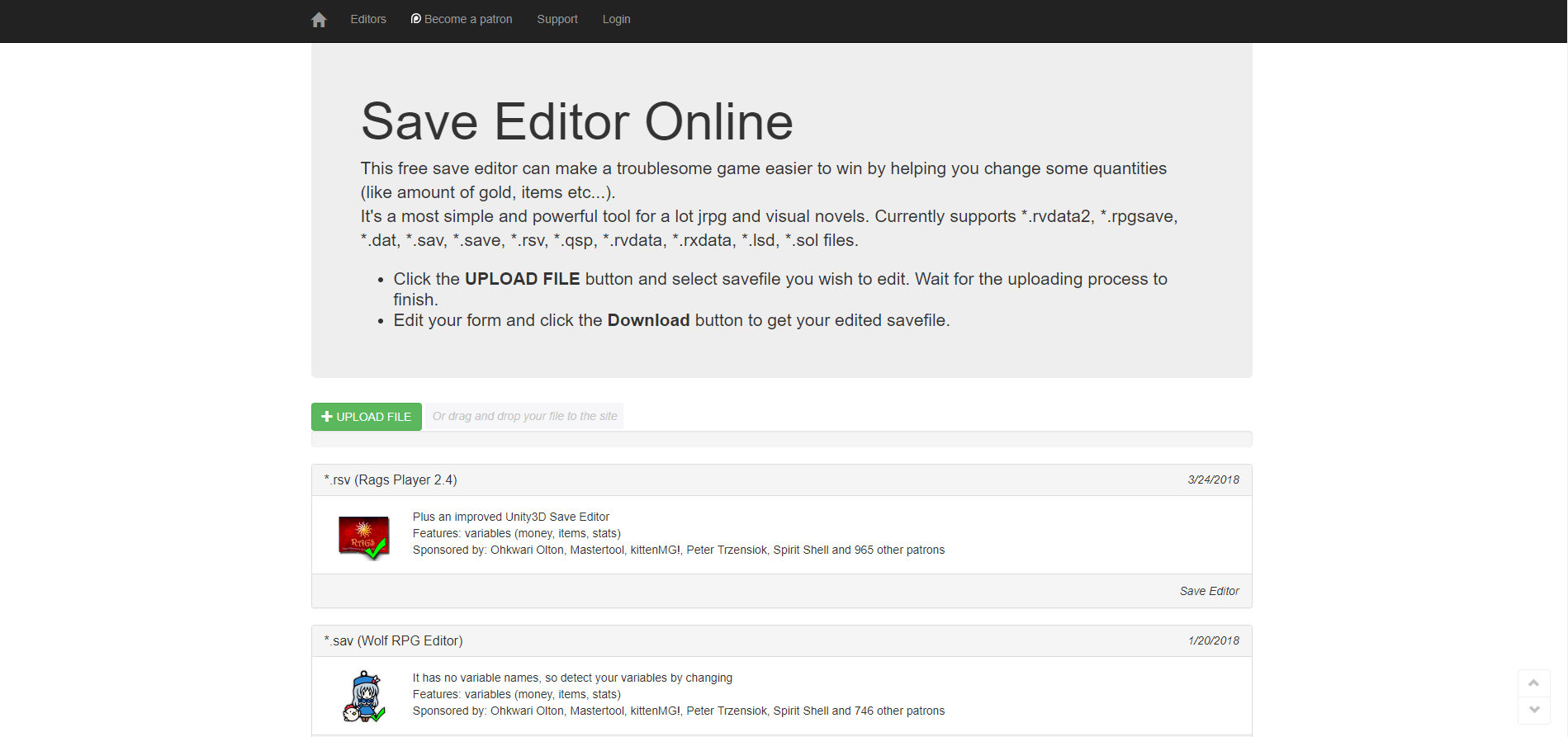Open the Save Editor link in rsv panel
This screenshot has height=737, width=1568.
[1209, 591]
